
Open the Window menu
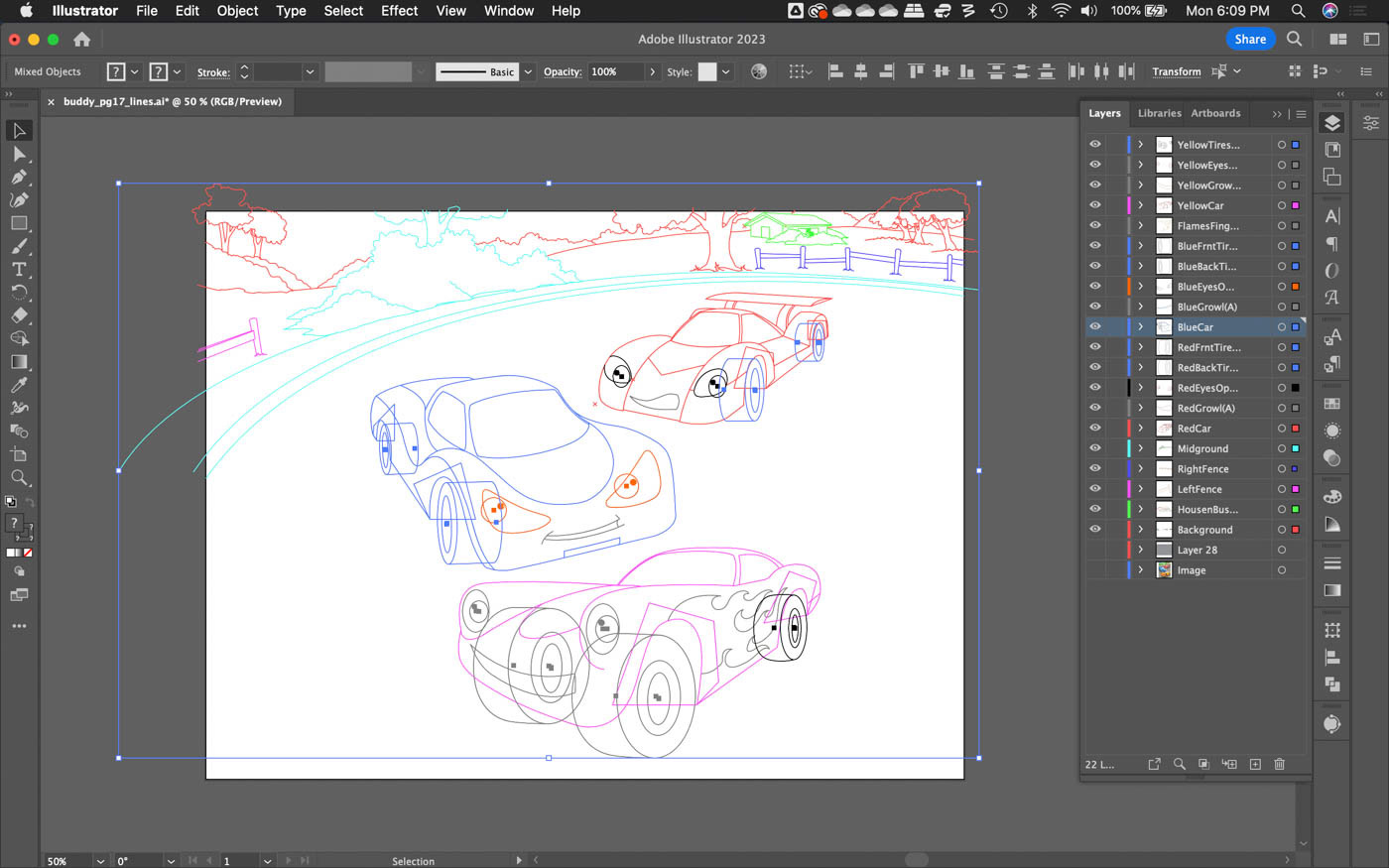pos(509,11)
